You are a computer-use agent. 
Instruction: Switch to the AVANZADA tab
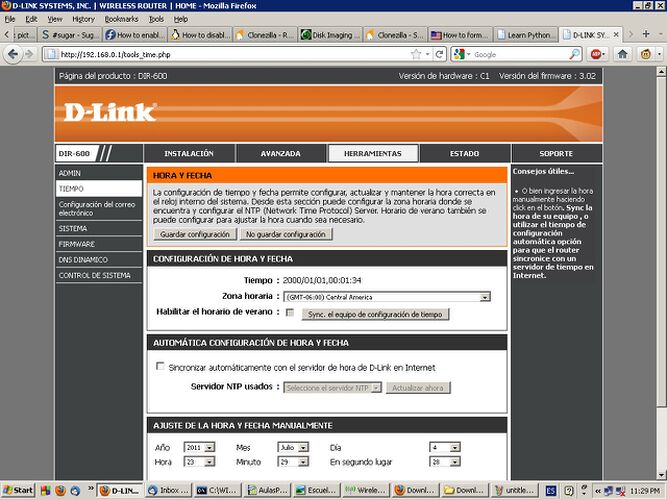coord(280,154)
